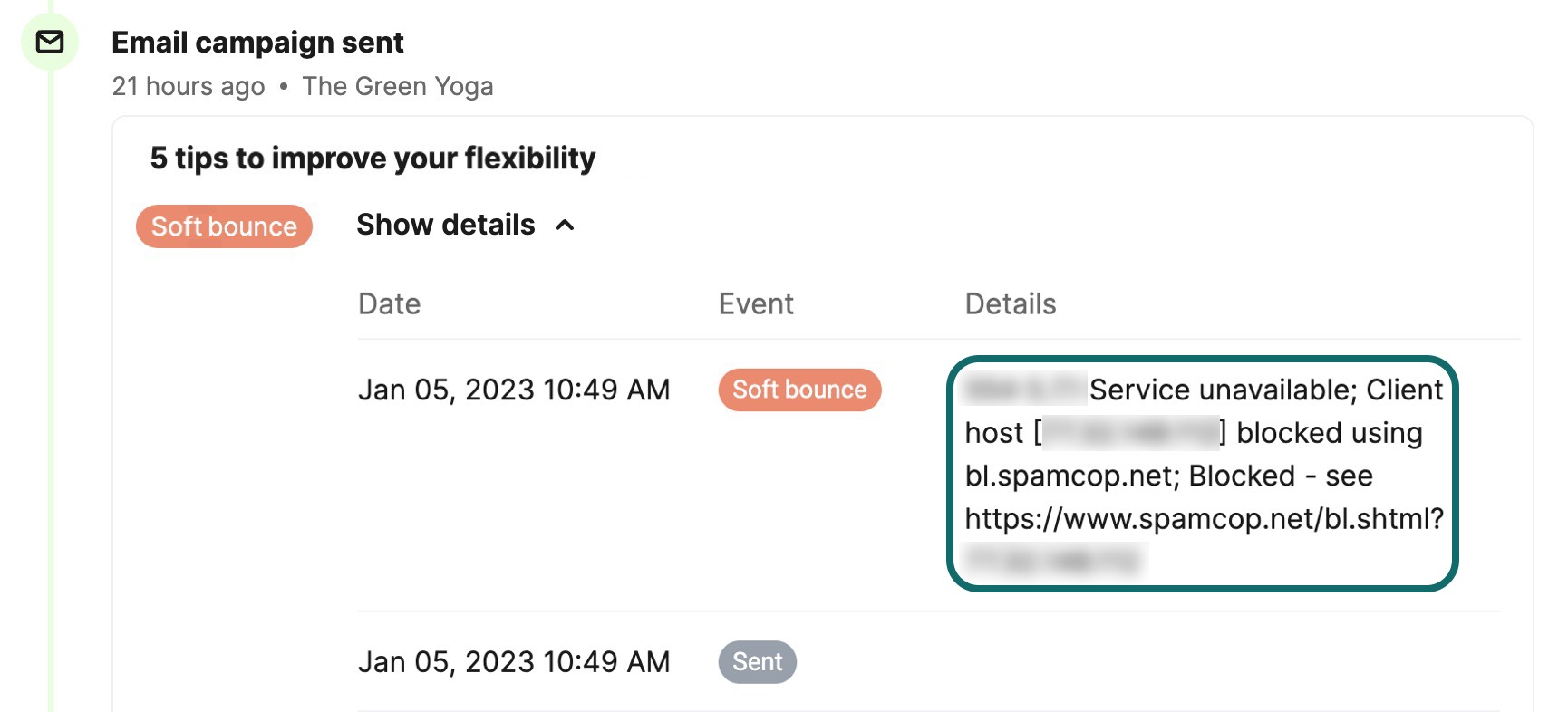Click The Green Yoga sender name

tap(398, 86)
